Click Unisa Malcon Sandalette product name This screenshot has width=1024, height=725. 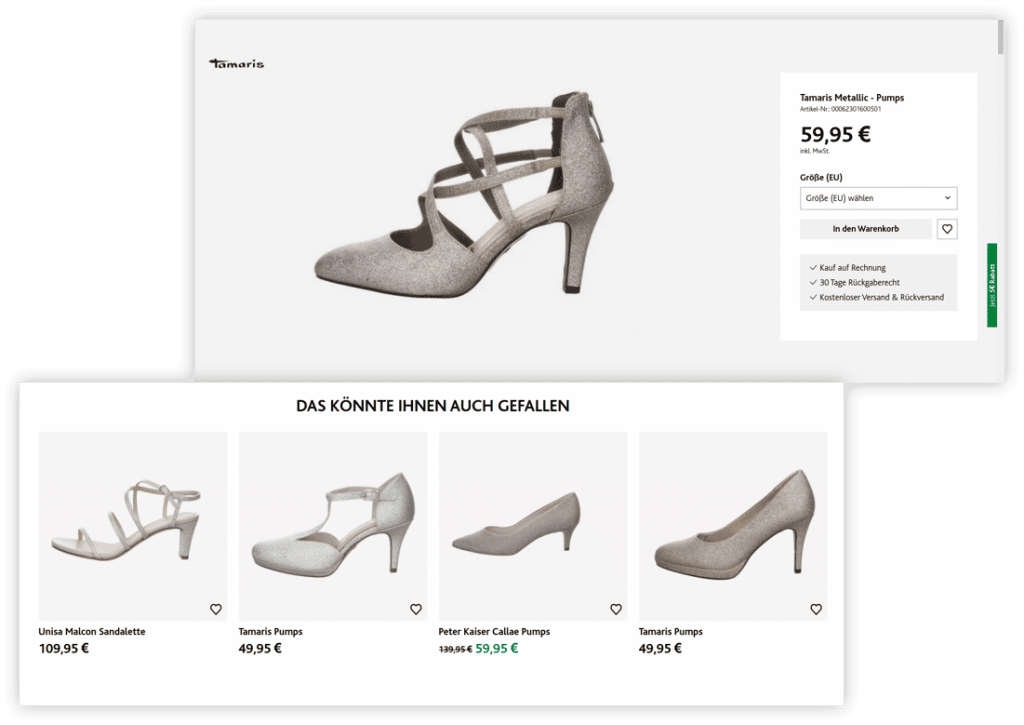click(92, 632)
